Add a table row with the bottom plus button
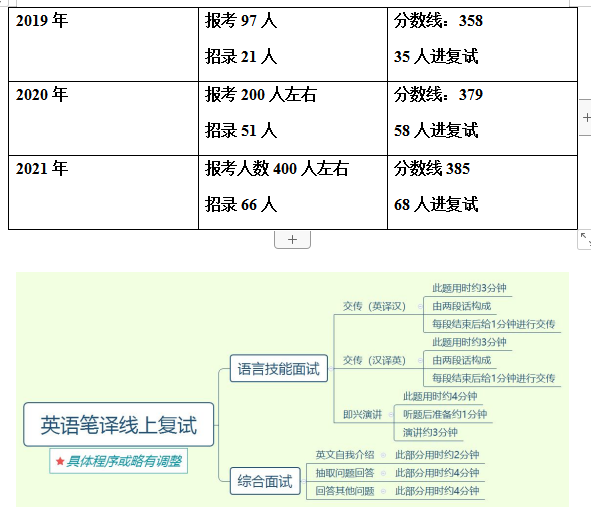The width and height of the screenshot is (591, 518). coord(292,239)
